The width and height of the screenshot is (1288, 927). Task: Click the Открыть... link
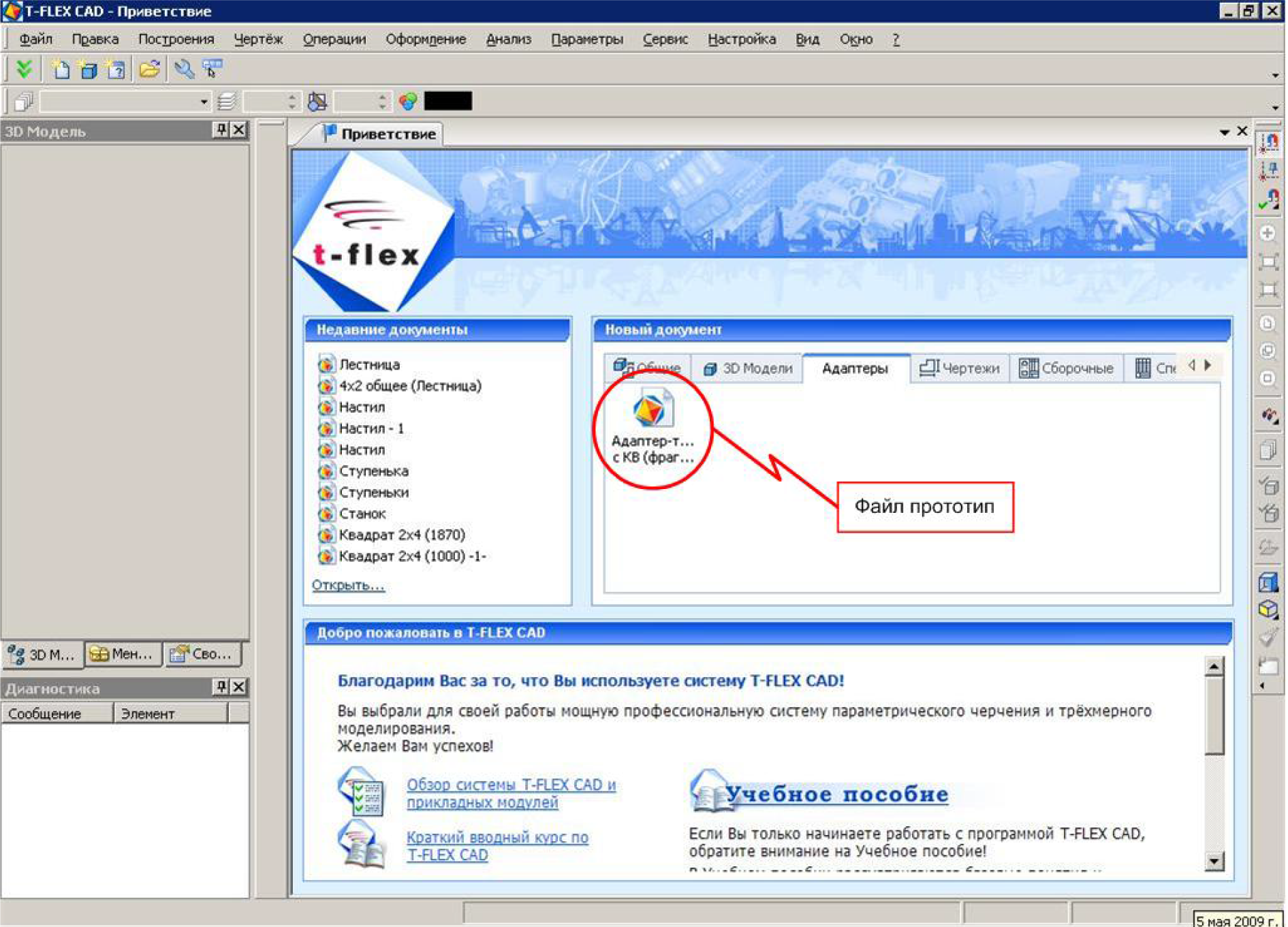point(347,585)
